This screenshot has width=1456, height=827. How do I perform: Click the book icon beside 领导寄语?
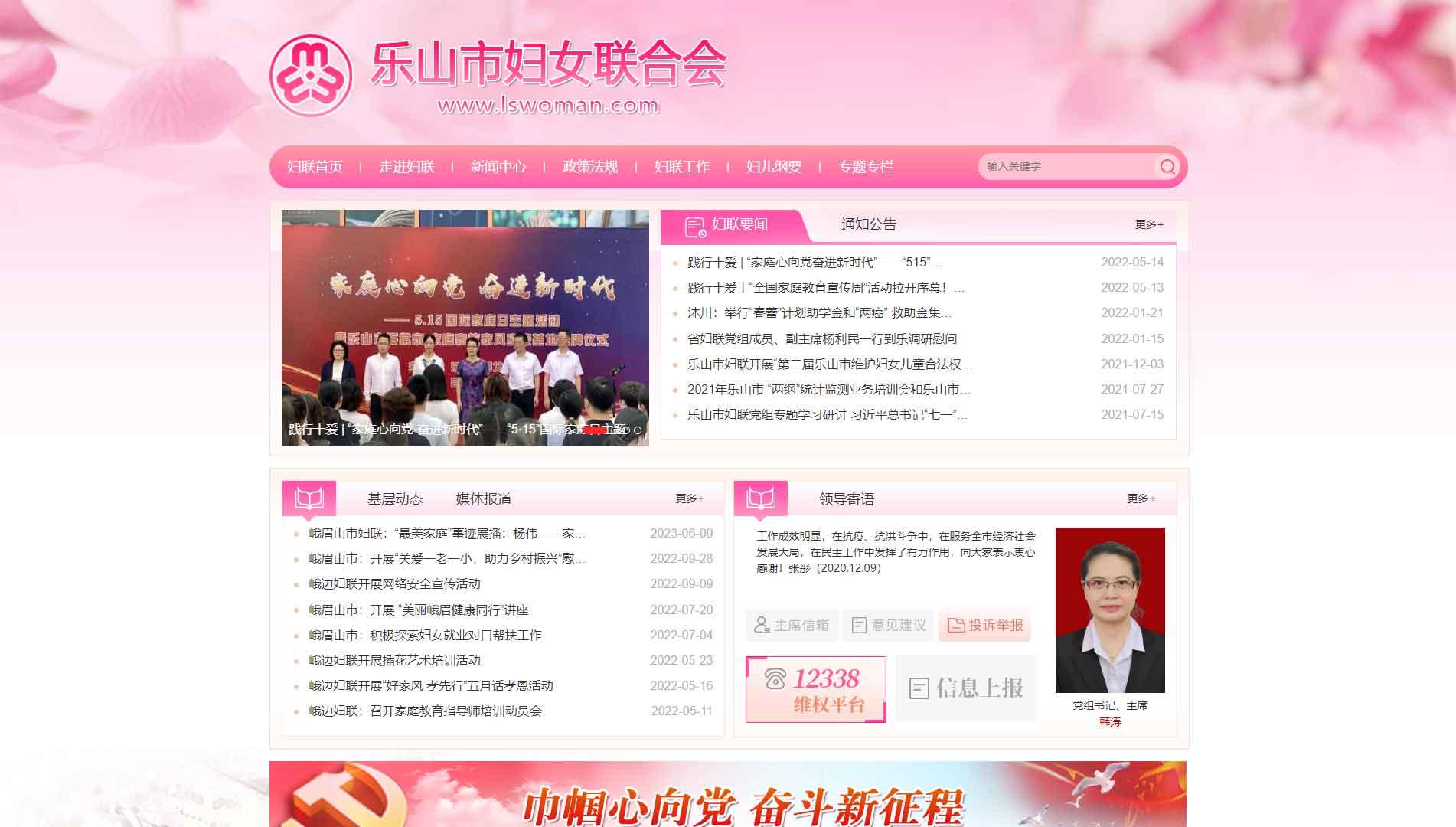point(761,499)
